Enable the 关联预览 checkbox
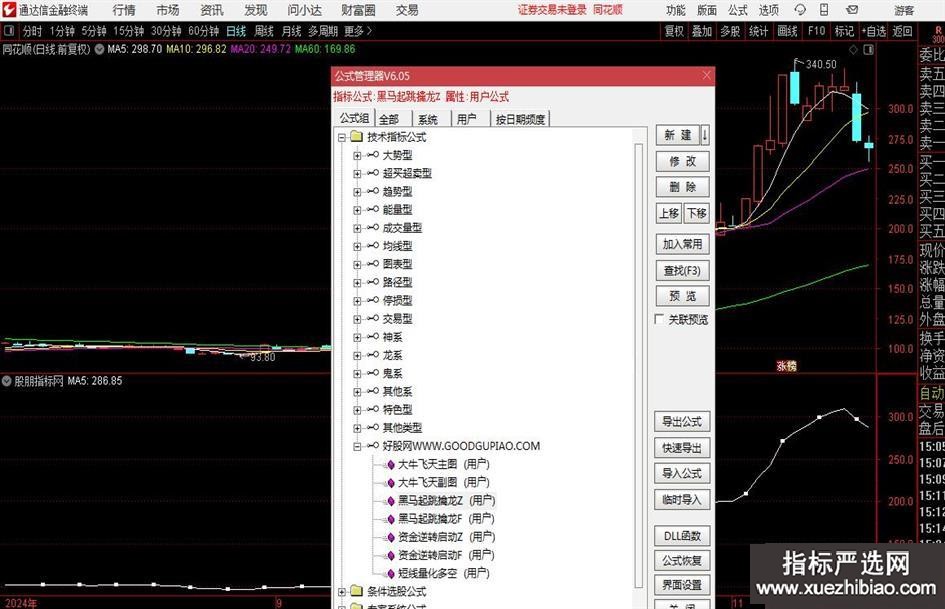This screenshot has width=945, height=609. coord(659,319)
